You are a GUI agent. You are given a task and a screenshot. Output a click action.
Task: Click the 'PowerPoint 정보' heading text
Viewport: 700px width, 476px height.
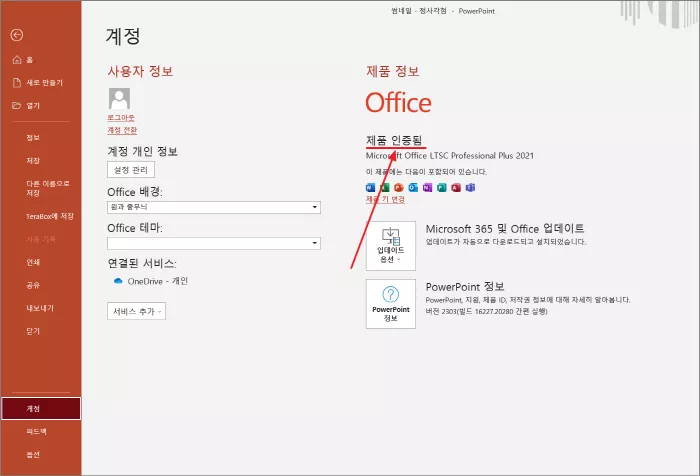[x=465, y=286]
